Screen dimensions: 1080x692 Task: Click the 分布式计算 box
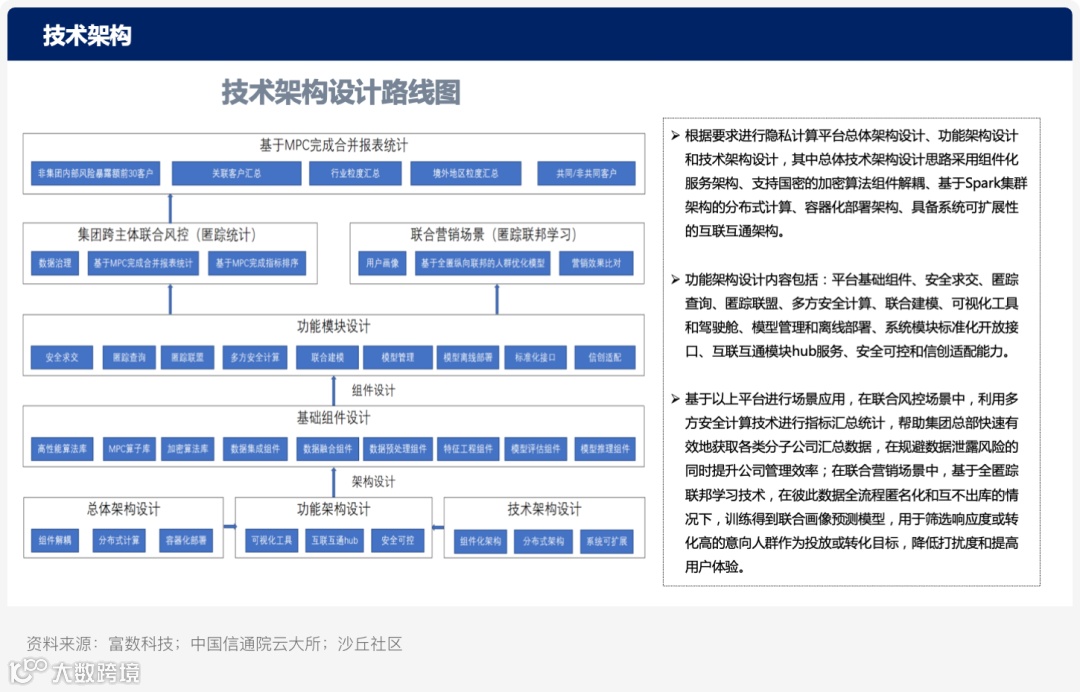click(x=118, y=541)
